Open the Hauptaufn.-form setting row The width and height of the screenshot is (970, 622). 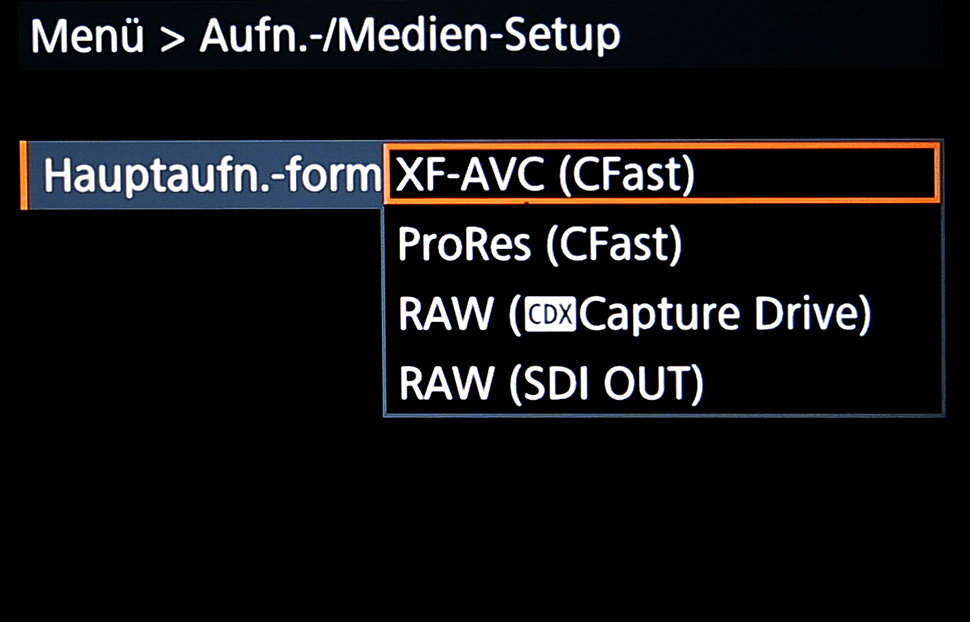(202, 175)
